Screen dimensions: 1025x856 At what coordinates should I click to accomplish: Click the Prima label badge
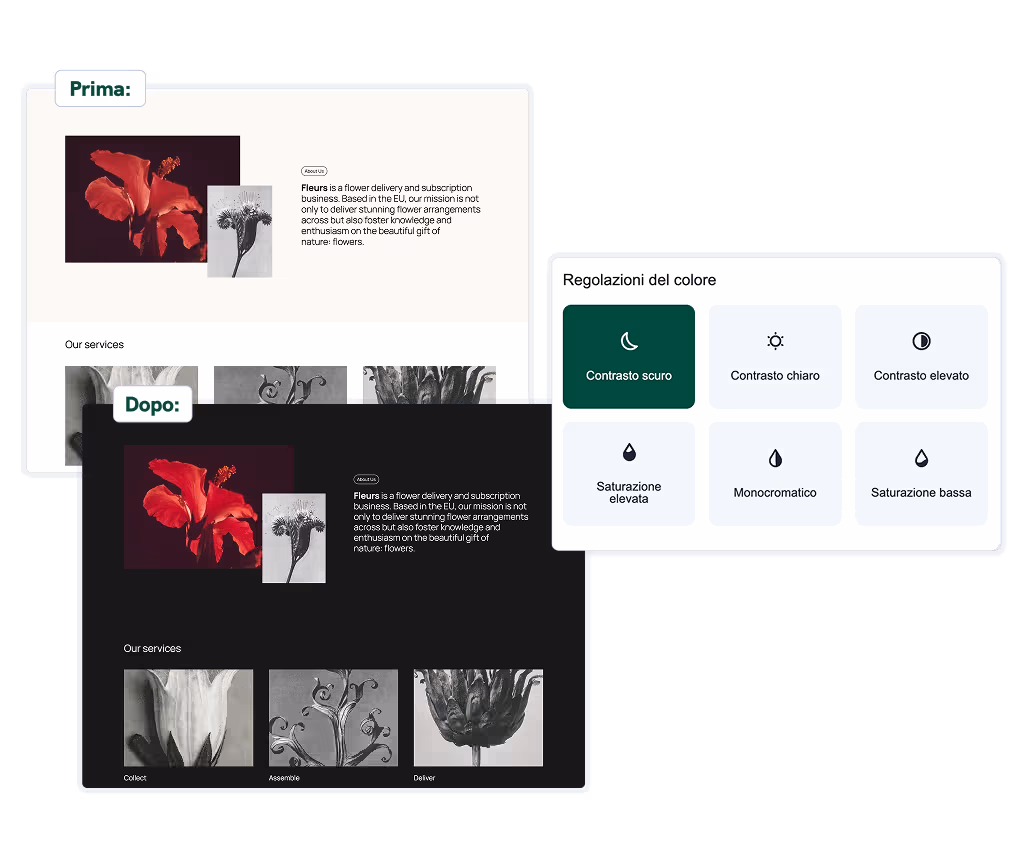(100, 89)
